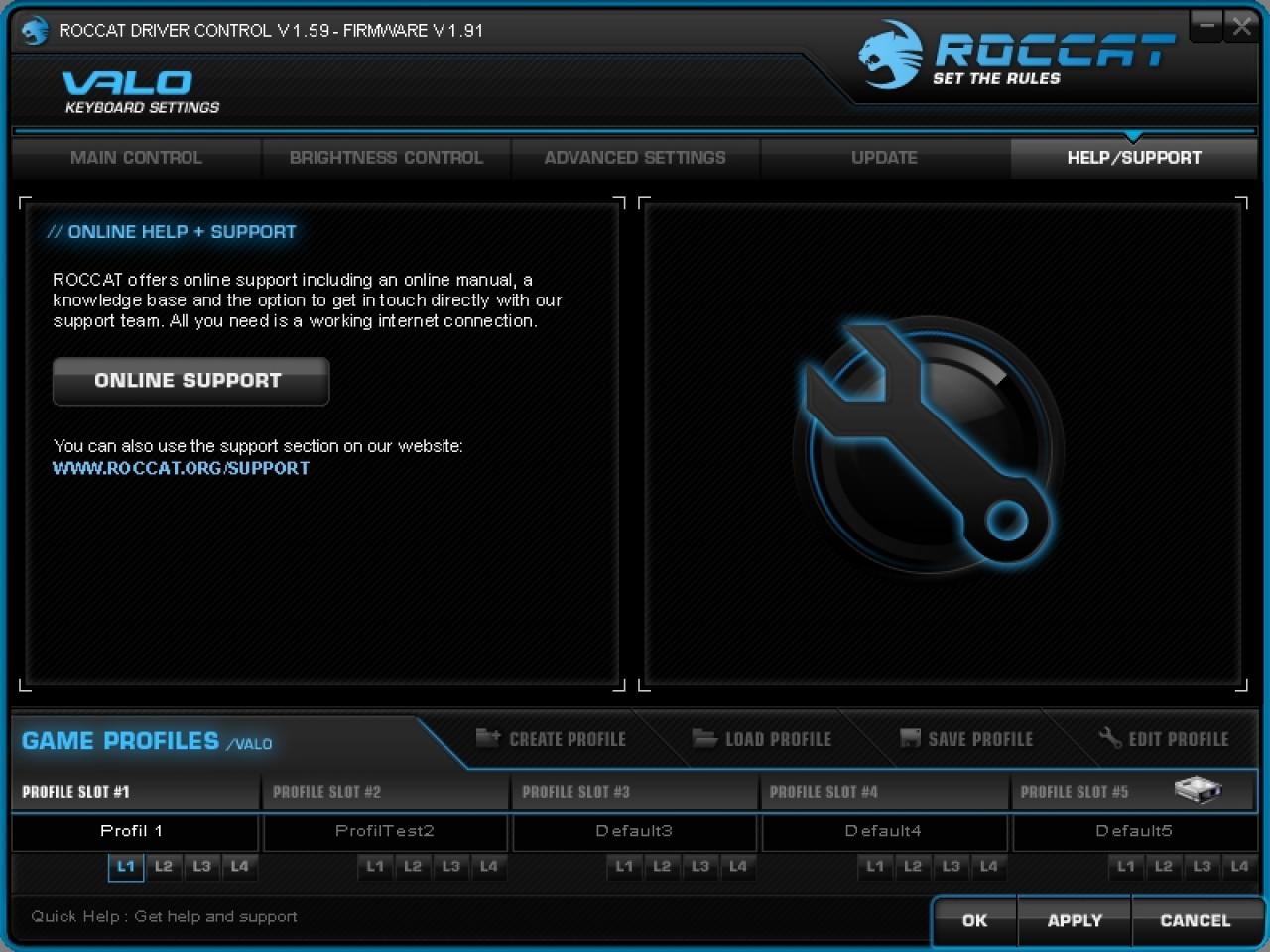Toggle L1 under Default3

click(x=624, y=867)
